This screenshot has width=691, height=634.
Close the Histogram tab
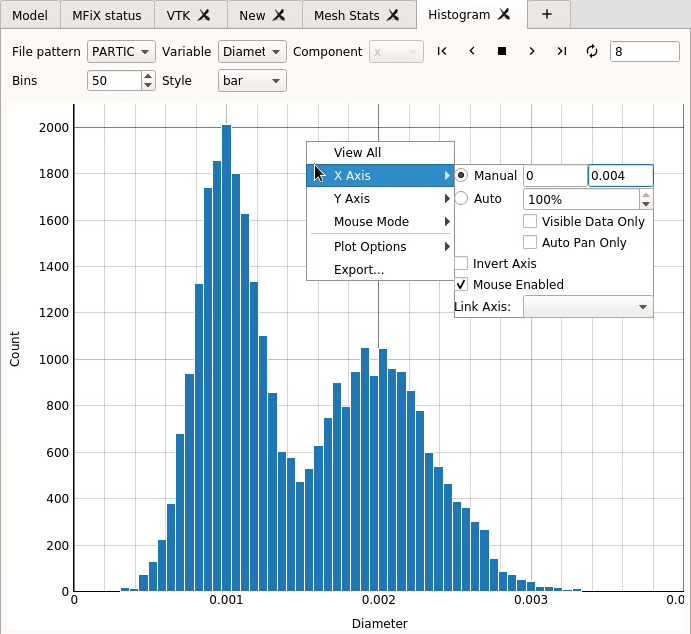tap(505, 15)
